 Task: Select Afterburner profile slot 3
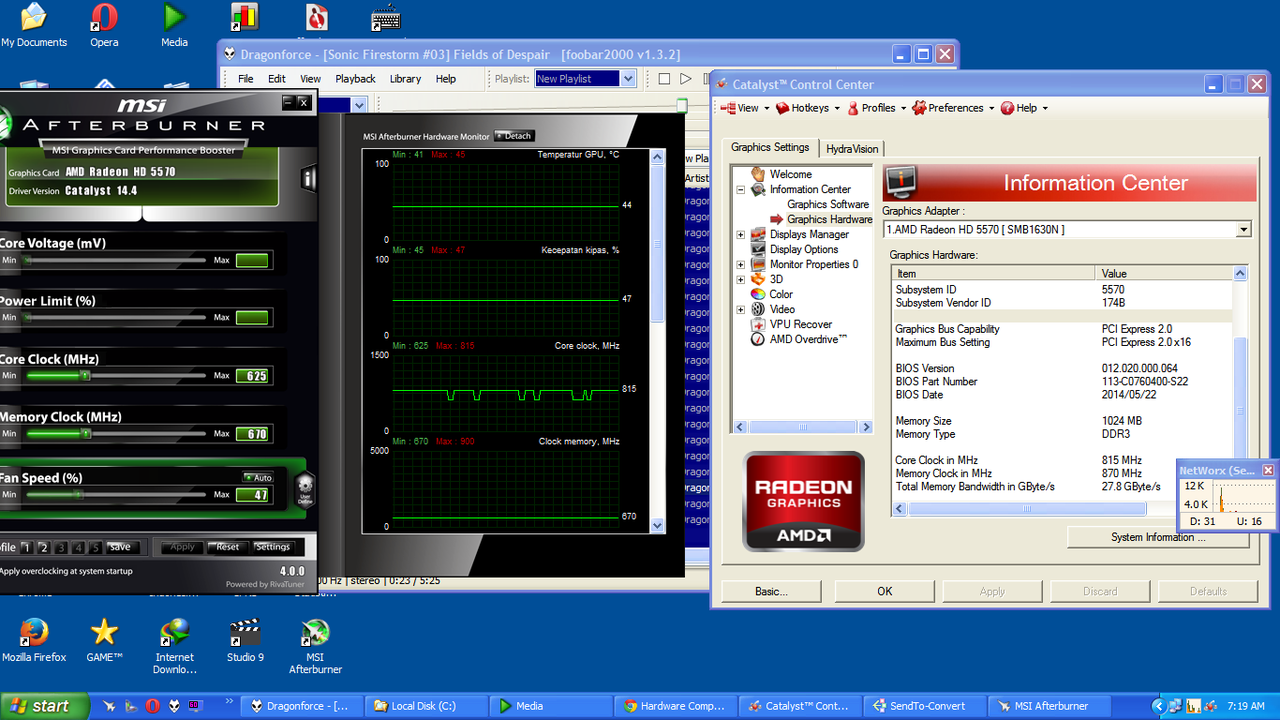61,547
